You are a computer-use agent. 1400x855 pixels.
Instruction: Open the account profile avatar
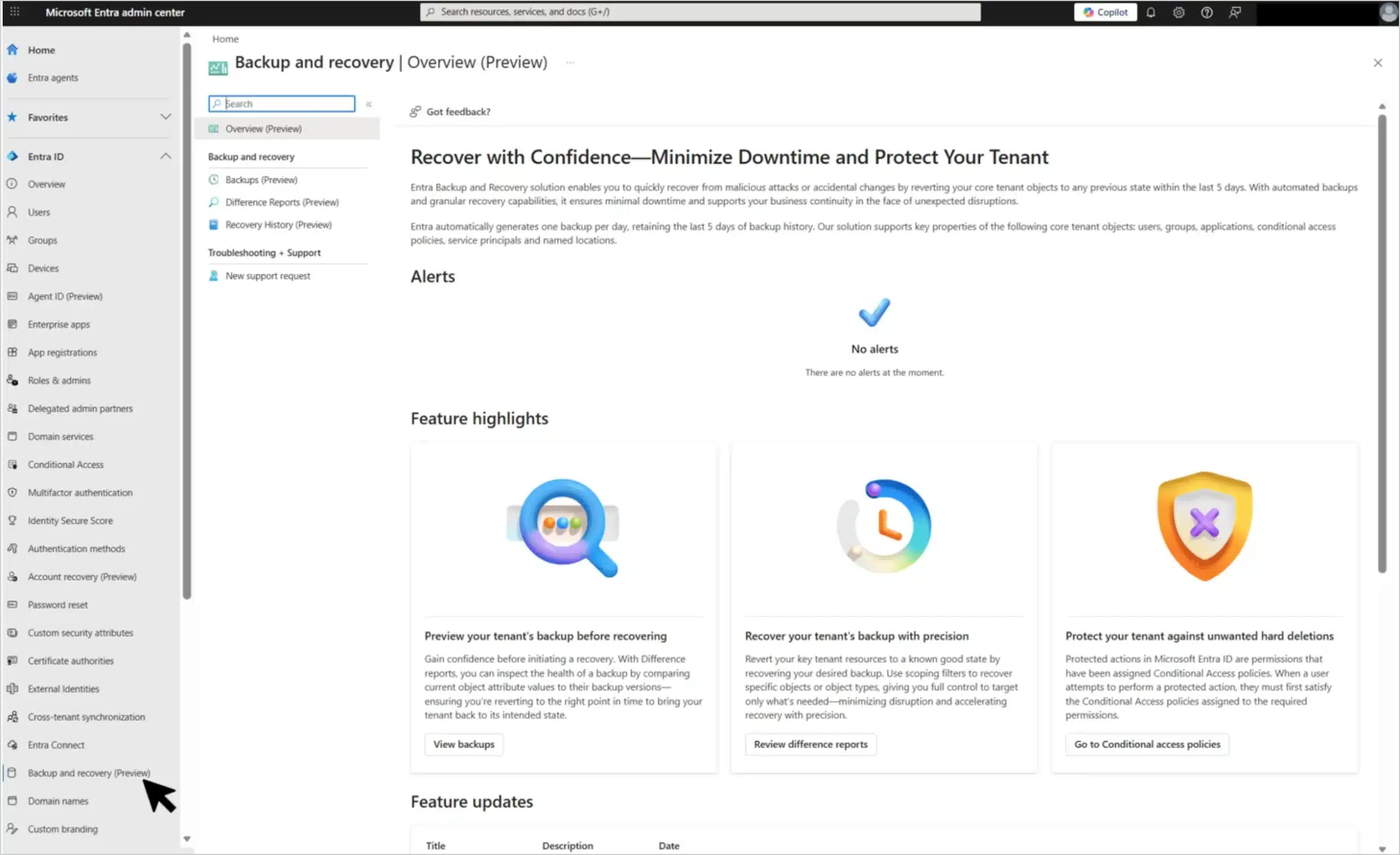tap(1388, 12)
